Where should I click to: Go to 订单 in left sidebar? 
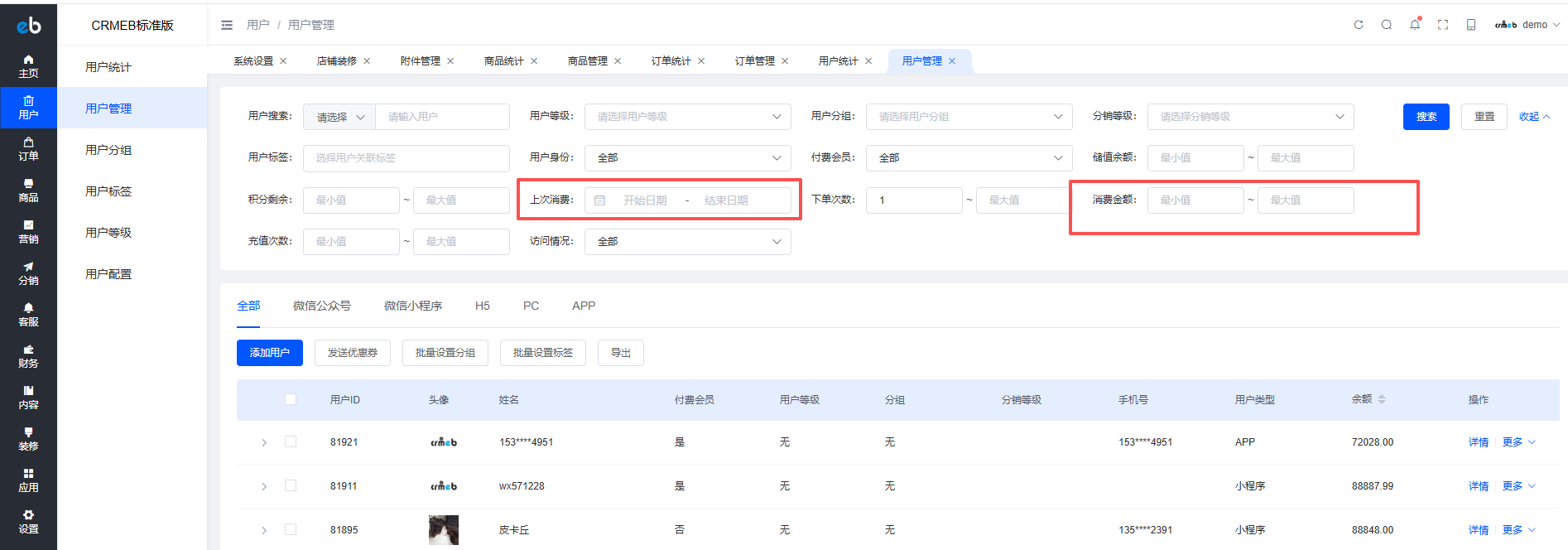(x=28, y=149)
